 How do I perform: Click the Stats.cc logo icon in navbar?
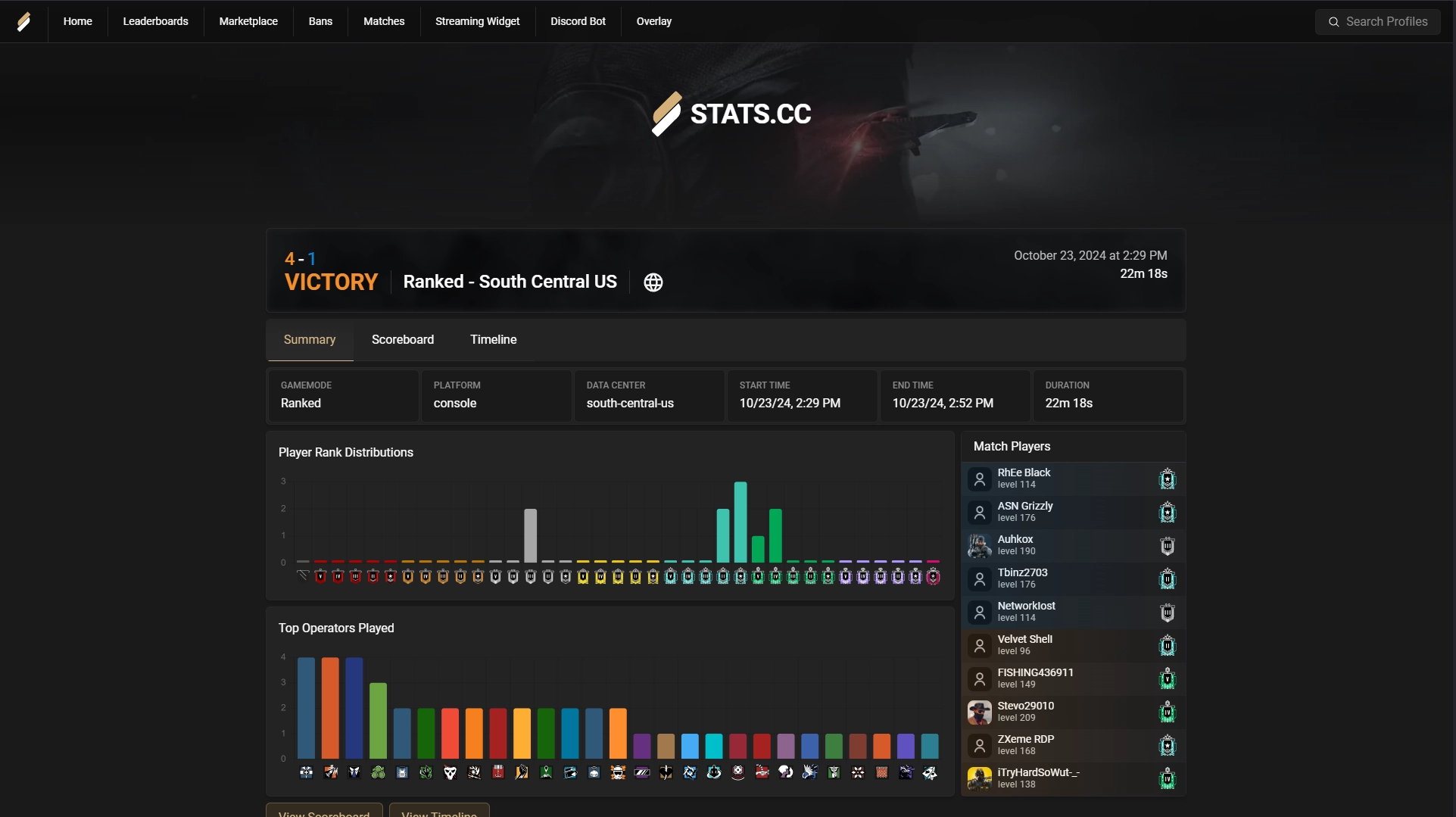[x=23, y=21]
